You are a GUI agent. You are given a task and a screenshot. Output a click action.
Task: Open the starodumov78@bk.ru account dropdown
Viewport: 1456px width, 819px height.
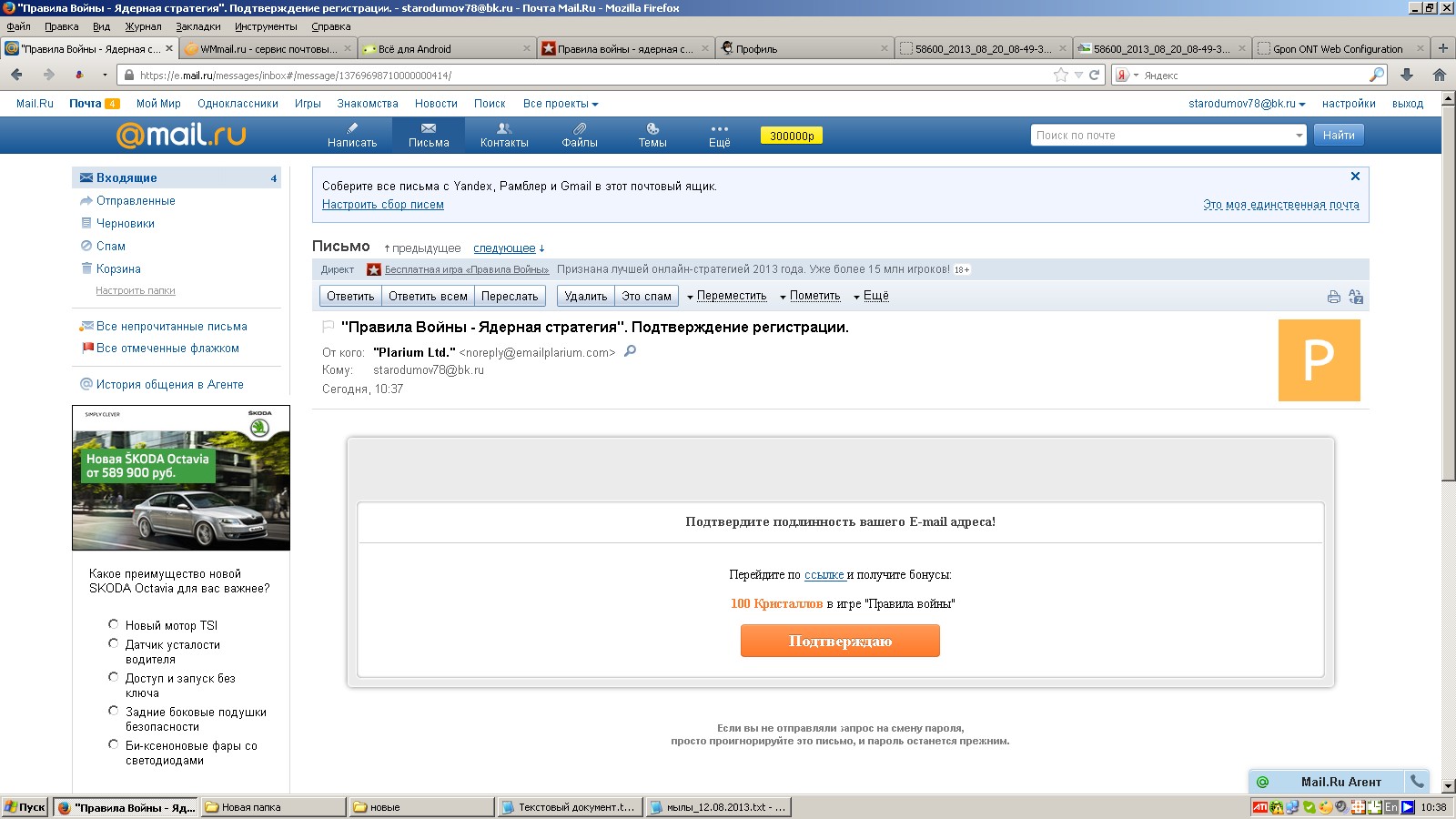coord(1247,104)
